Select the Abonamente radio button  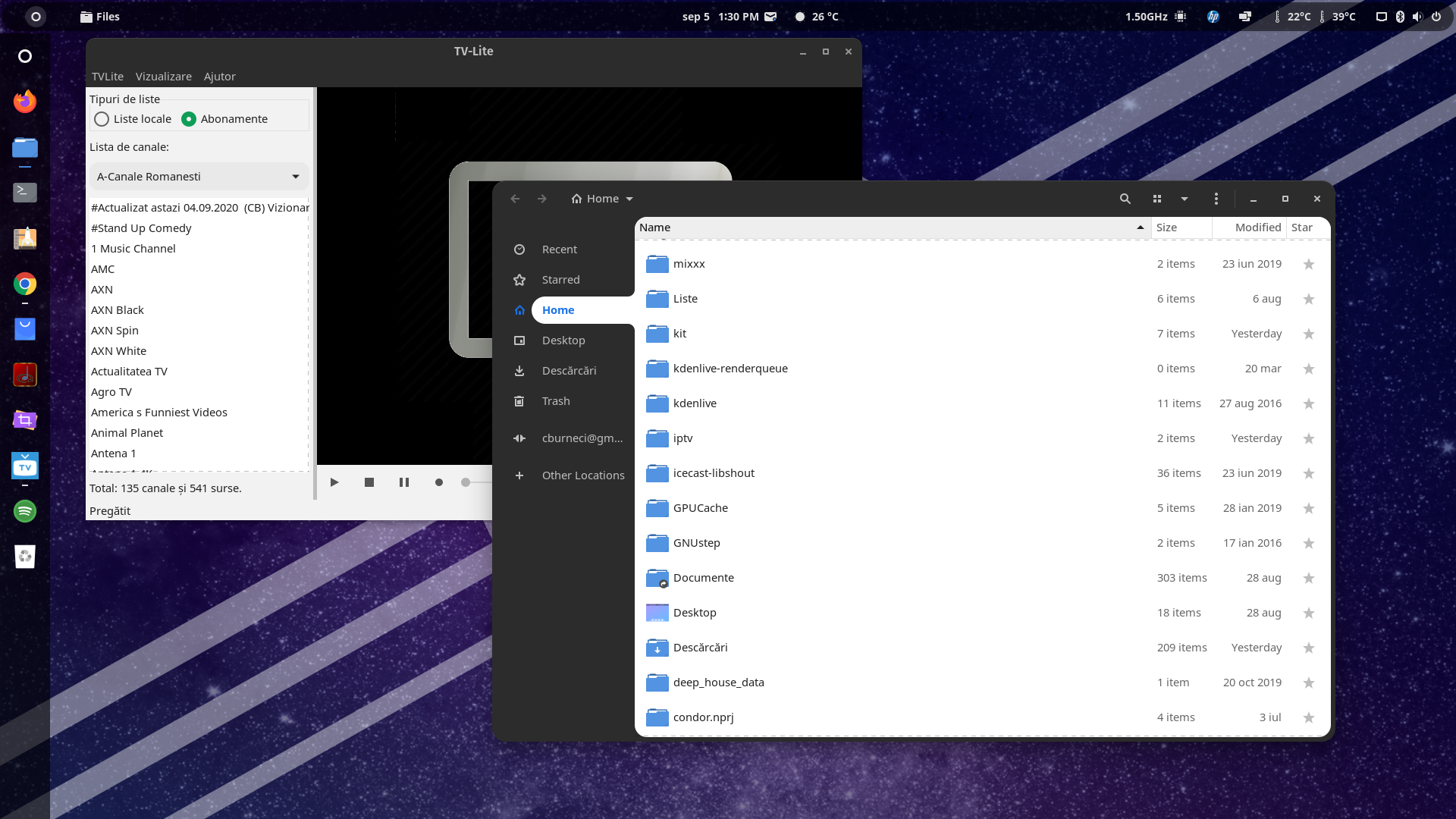(x=189, y=119)
